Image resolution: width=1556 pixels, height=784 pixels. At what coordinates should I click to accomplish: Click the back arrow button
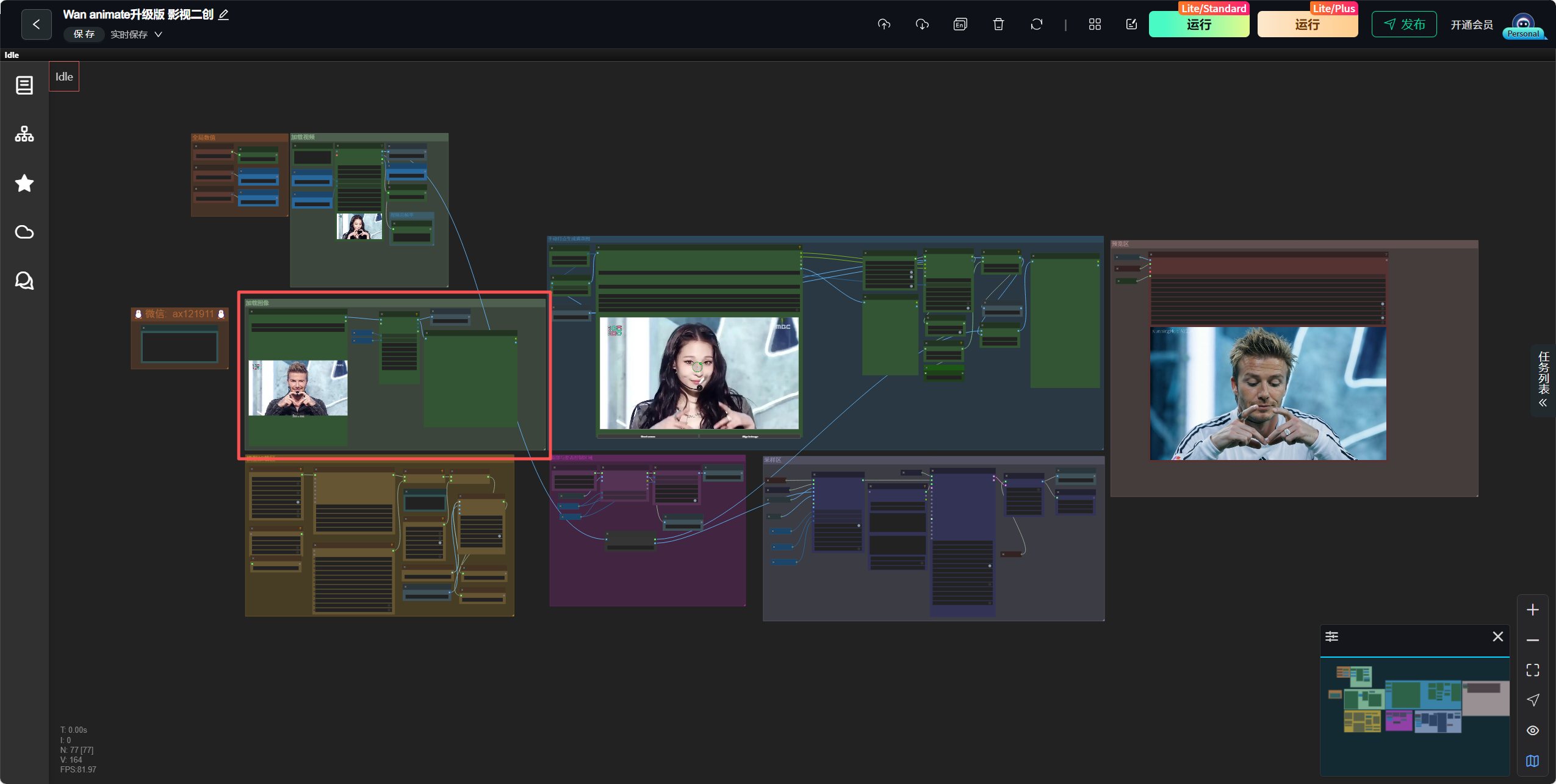click(36, 24)
